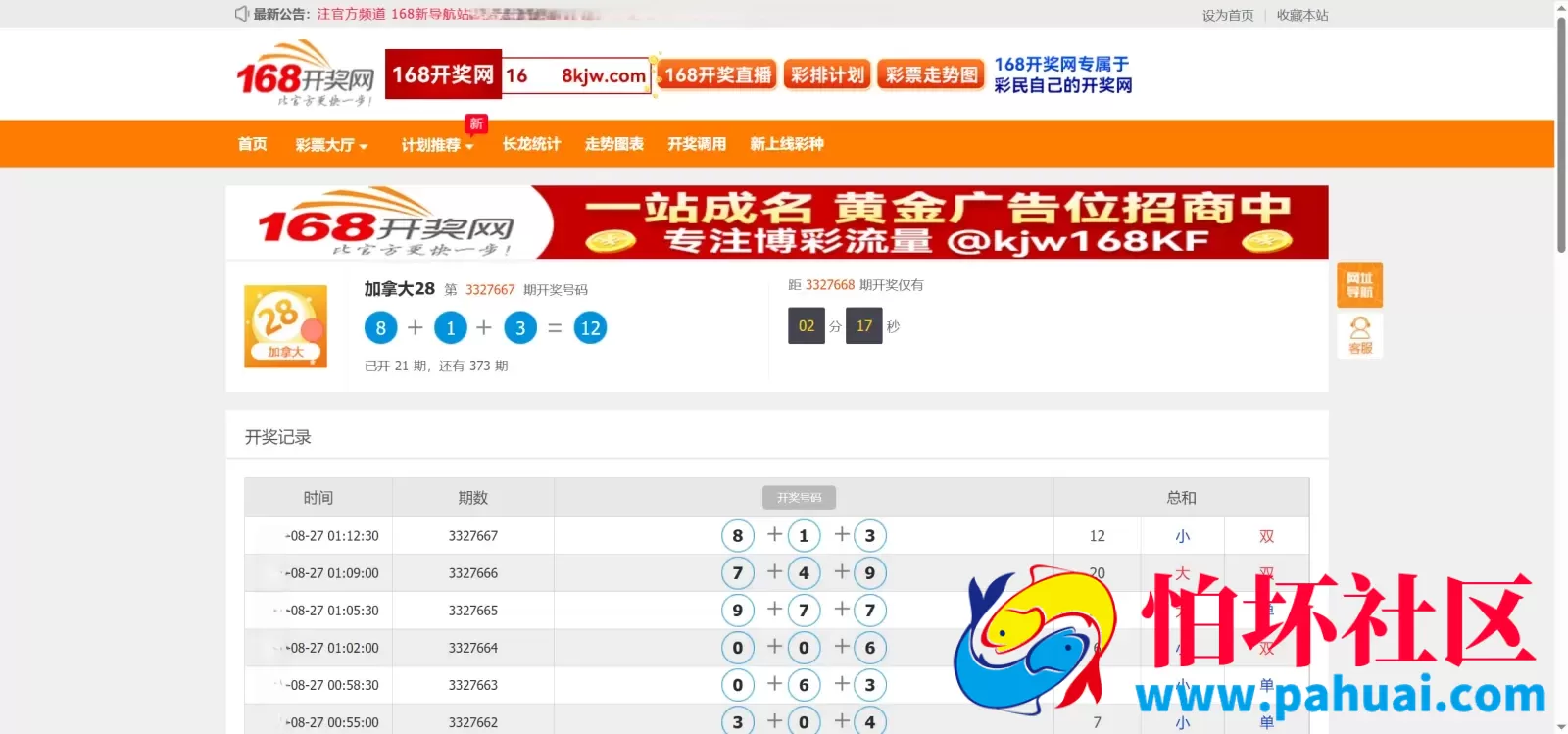Click the blue ball number 3
This screenshot has height=734, width=1568.
(520, 328)
